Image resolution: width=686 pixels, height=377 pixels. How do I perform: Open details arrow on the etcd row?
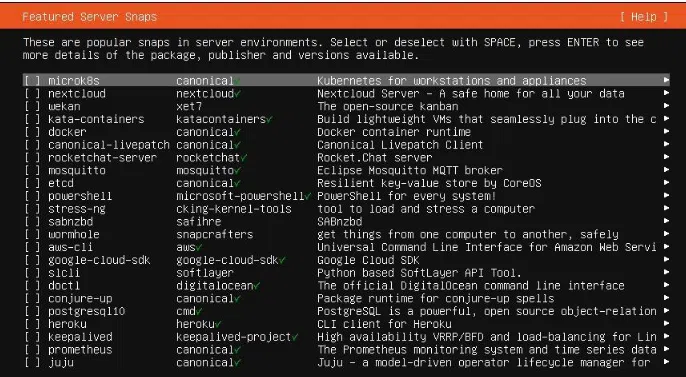(666, 183)
